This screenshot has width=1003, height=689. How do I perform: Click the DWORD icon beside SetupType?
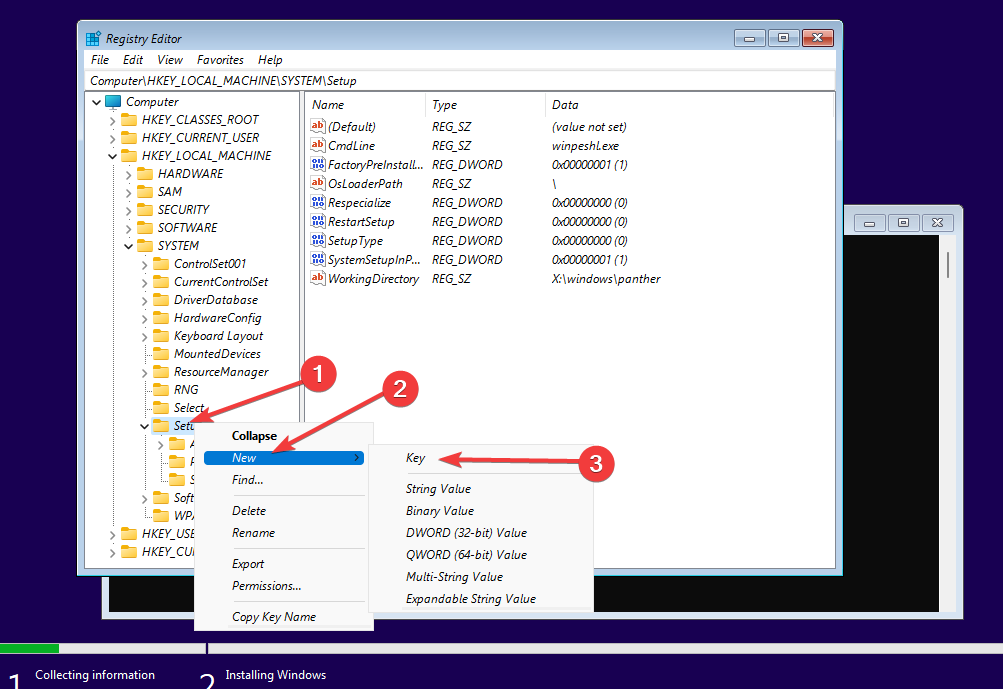pos(318,241)
